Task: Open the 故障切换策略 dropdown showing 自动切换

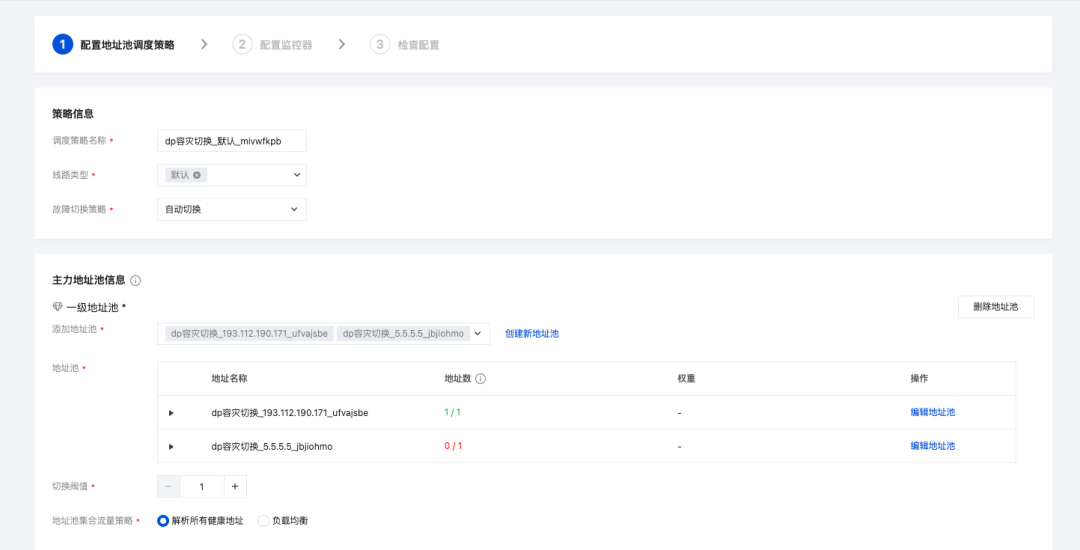Action: click(231, 209)
